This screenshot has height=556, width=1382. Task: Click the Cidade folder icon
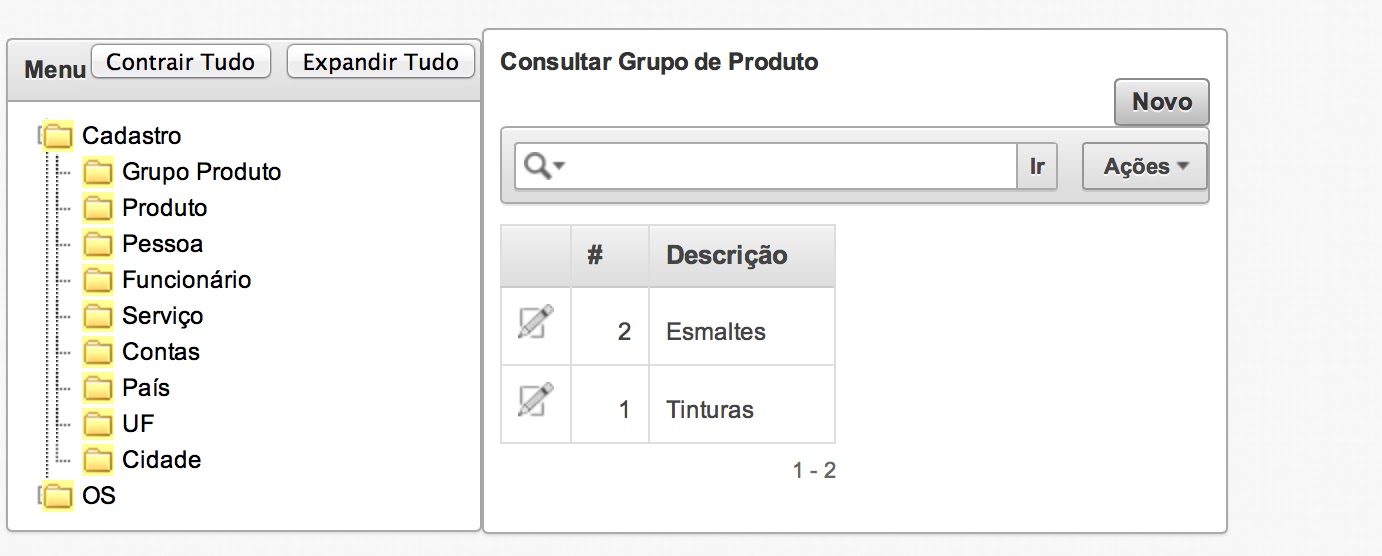click(x=97, y=460)
